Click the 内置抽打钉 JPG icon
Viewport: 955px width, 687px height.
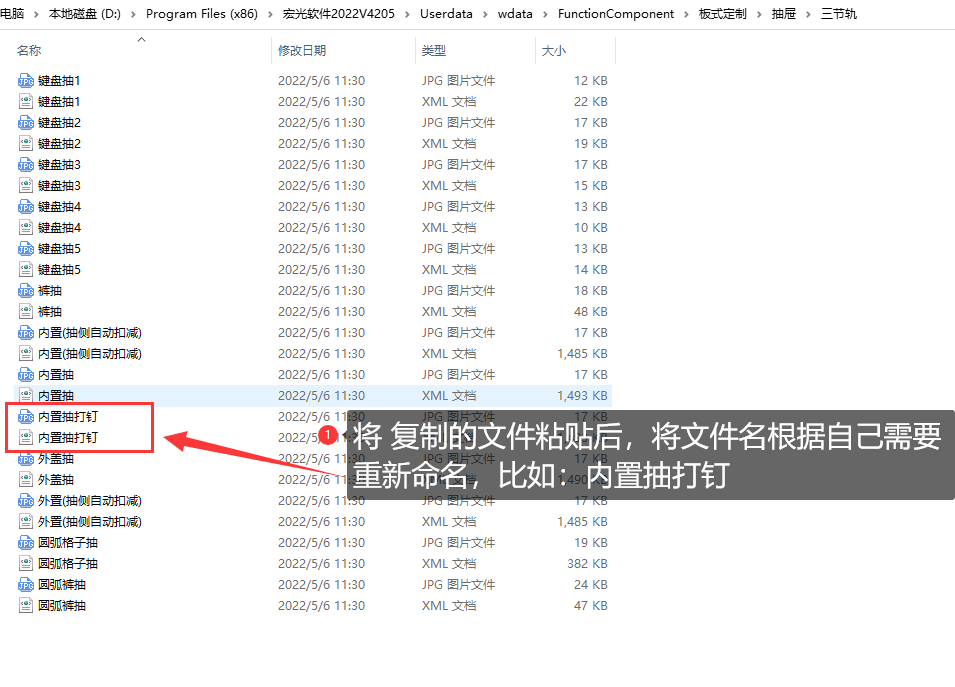click(x=26, y=417)
